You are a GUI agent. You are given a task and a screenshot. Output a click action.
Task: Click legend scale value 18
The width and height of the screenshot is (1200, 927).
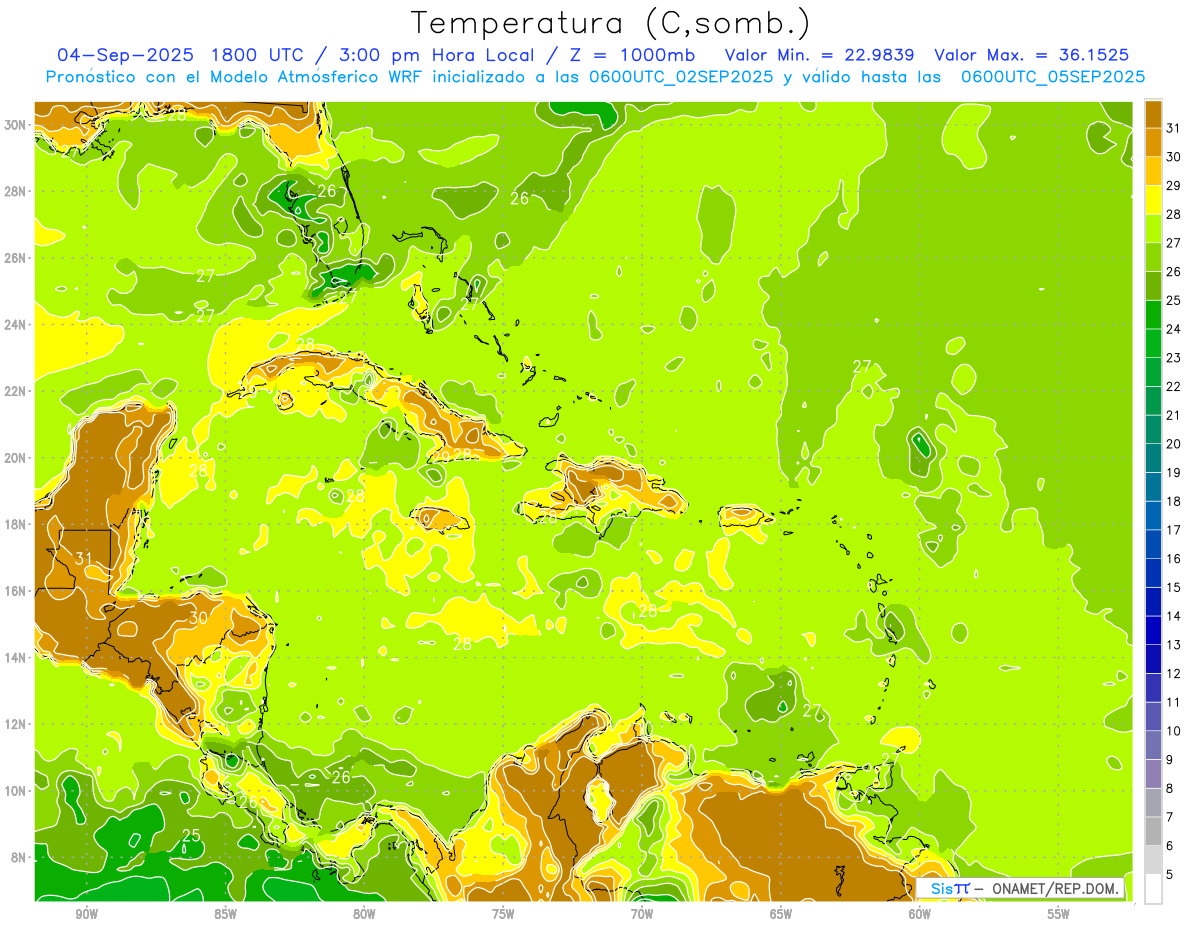pos(1174,501)
